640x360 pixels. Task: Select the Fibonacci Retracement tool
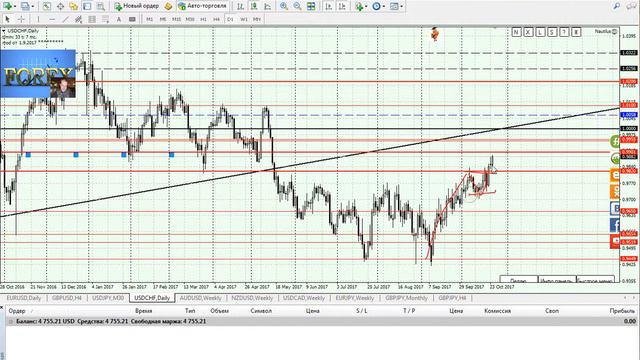pos(105,19)
